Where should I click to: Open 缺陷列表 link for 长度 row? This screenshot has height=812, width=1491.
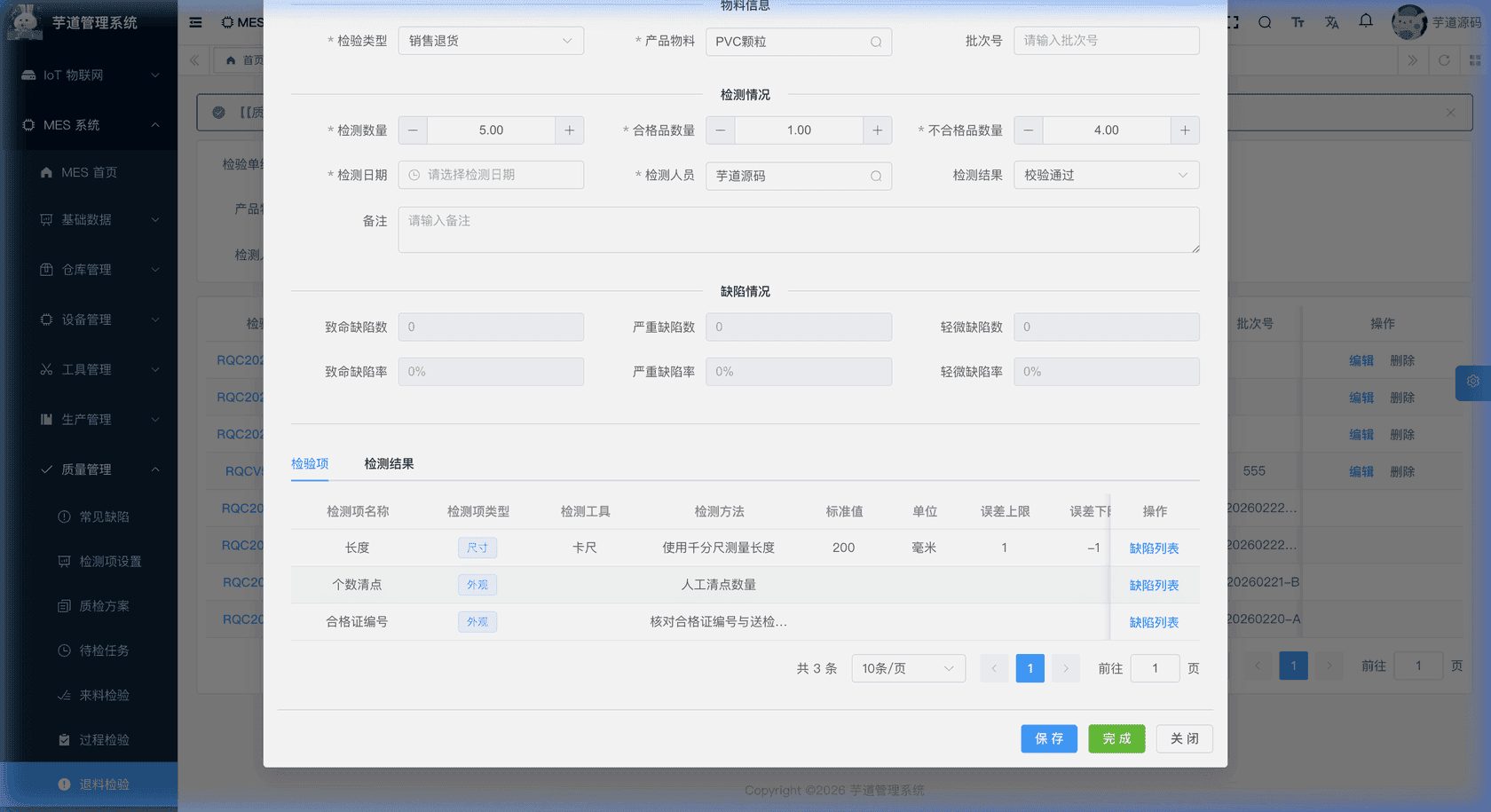[x=1154, y=548]
